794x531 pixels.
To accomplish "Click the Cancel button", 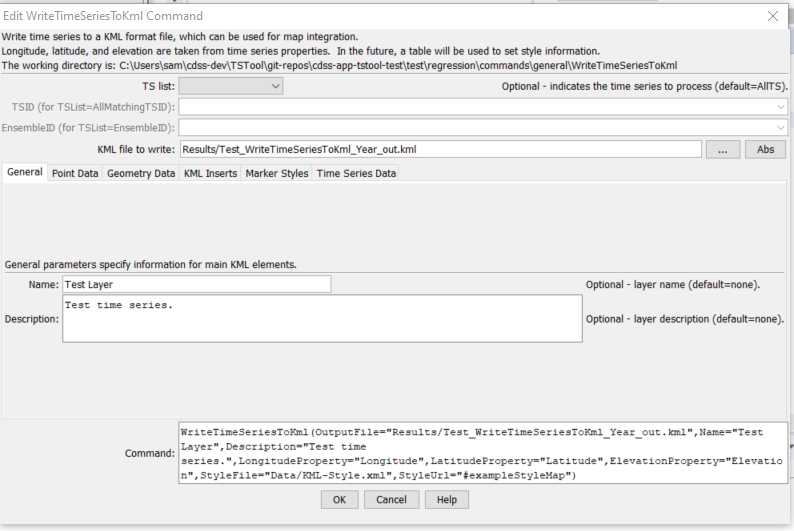I will [x=391, y=500].
